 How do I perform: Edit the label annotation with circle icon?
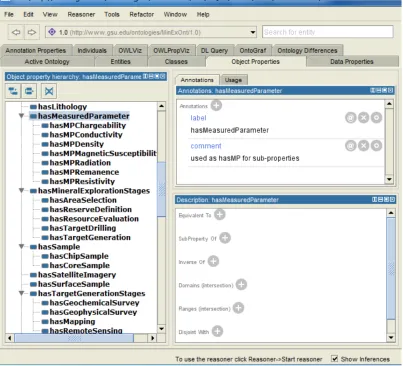coord(377,118)
